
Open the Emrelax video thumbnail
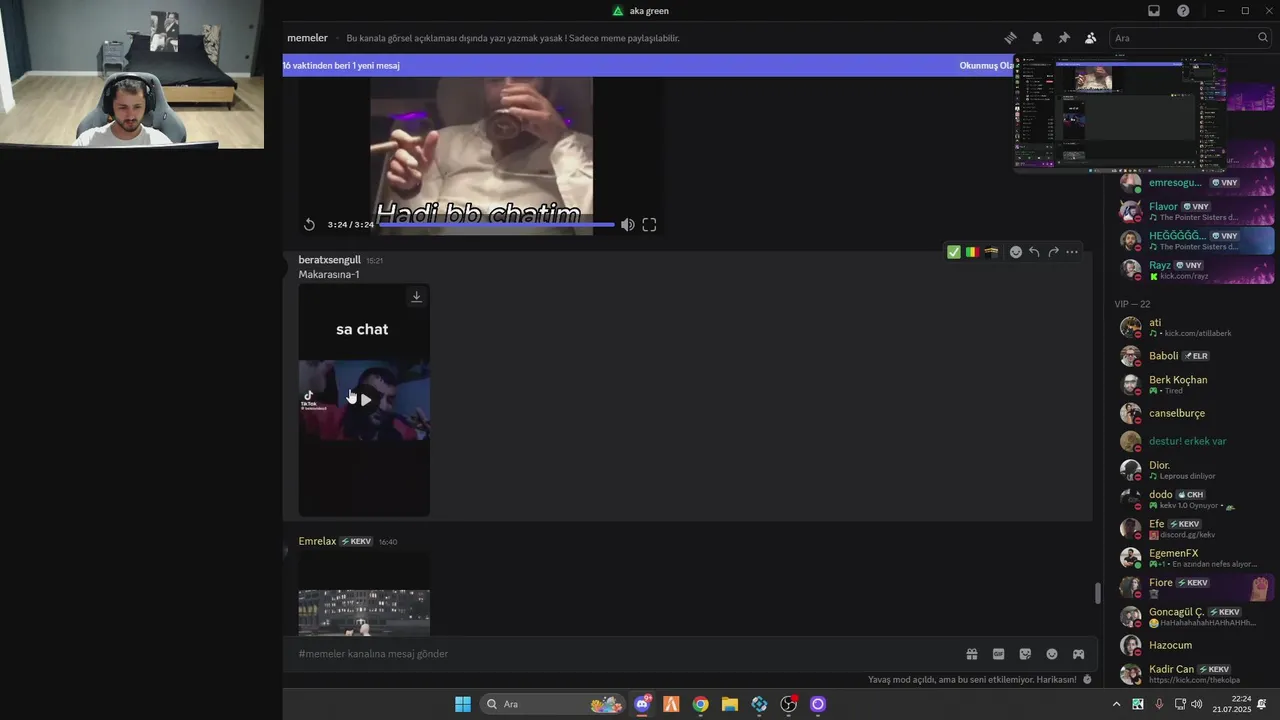click(364, 595)
